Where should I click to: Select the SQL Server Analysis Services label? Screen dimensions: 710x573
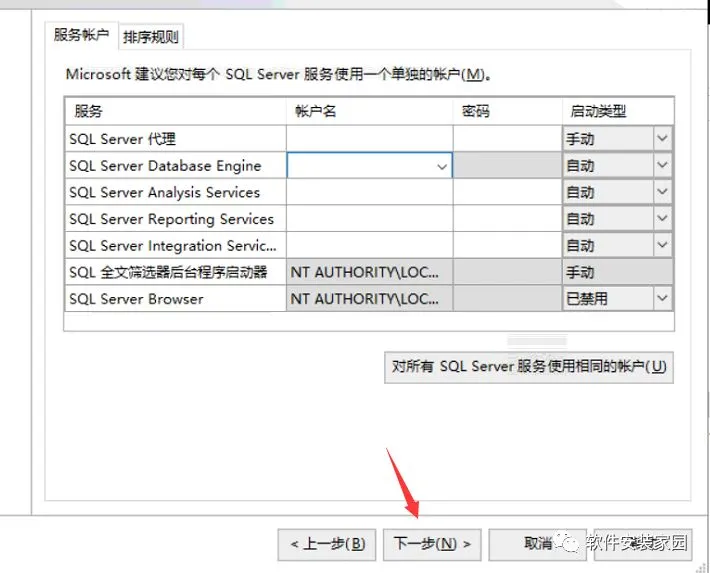164,193
